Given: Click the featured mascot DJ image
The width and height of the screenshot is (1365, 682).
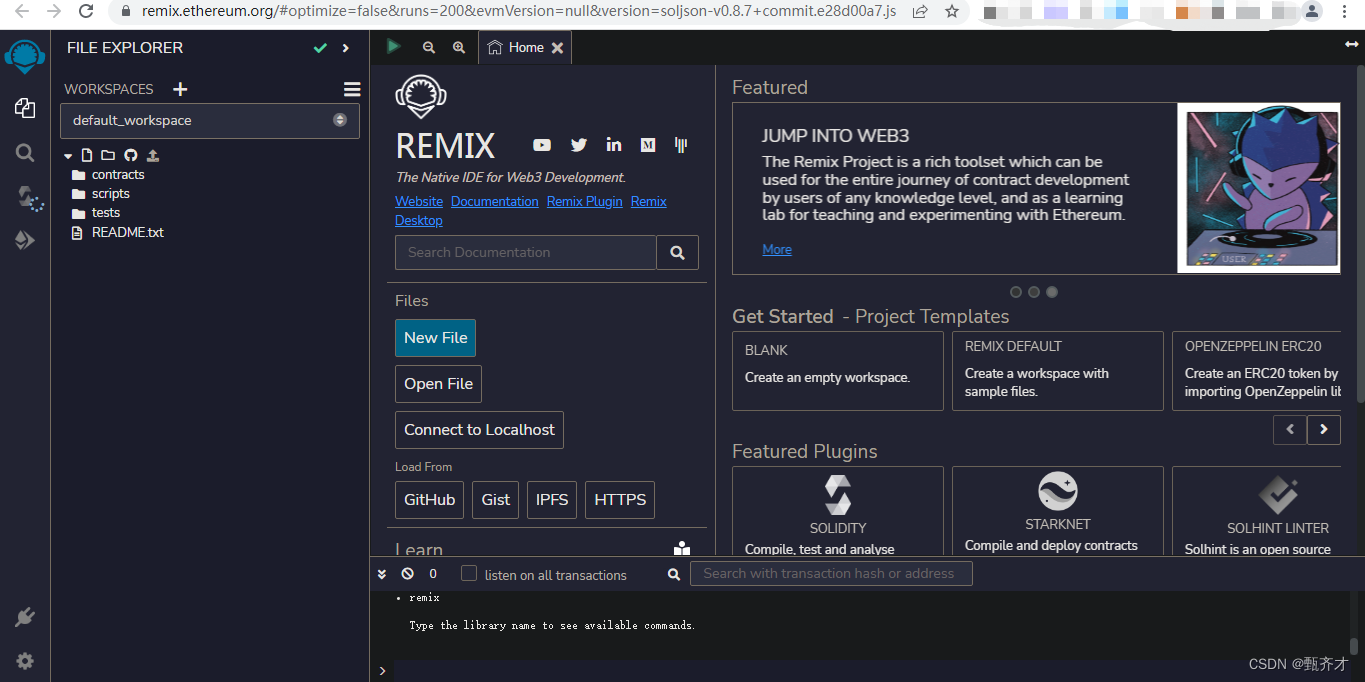Looking at the screenshot, I should tap(1259, 188).
